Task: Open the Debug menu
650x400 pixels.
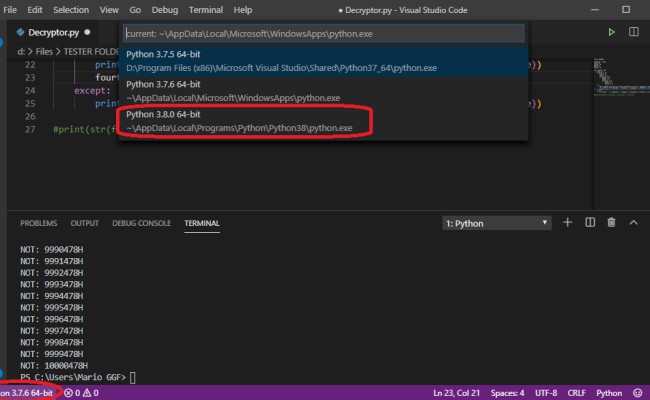Action: point(165,10)
